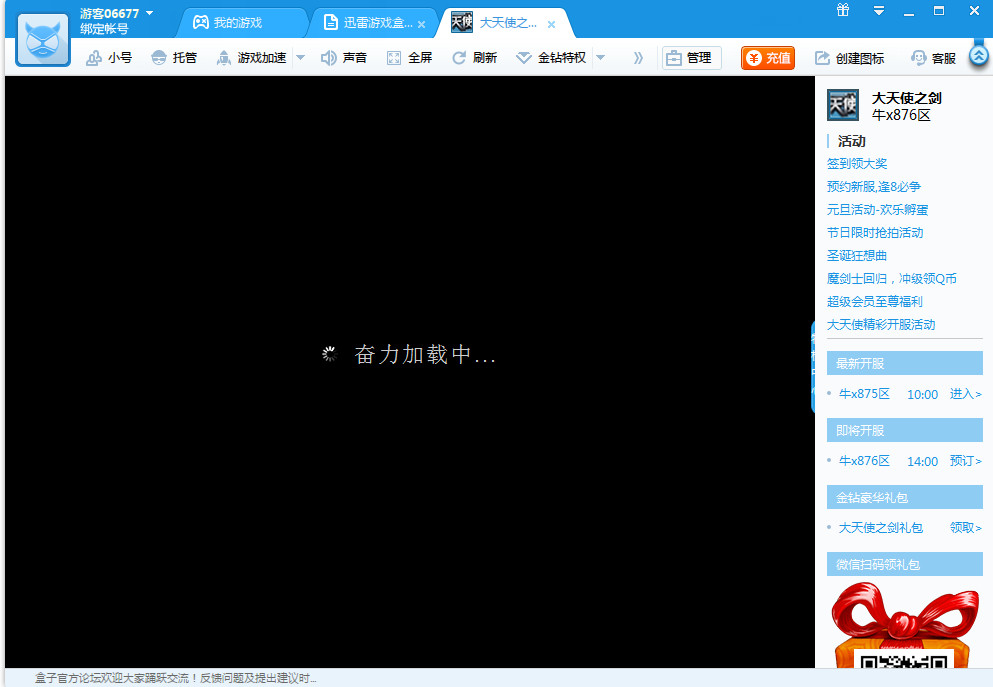Click the 14:00 opening time text
This screenshot has height=687, width=993.
tap(922, 462)
